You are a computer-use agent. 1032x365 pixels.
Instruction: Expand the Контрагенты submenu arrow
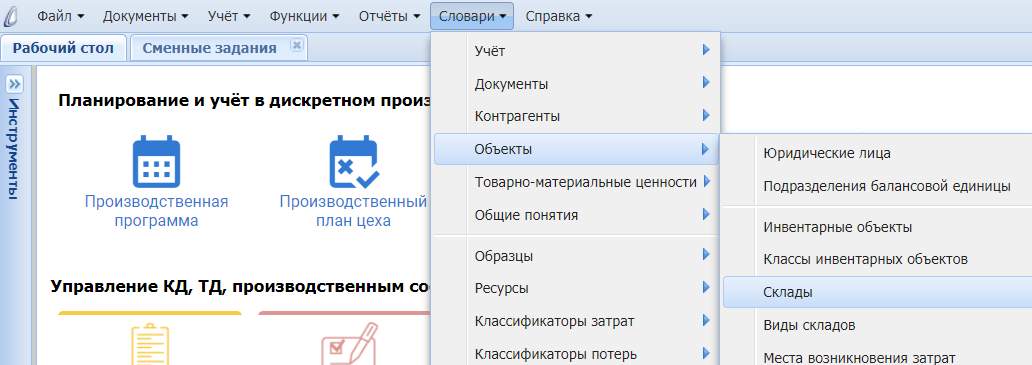tap(706, 116)
